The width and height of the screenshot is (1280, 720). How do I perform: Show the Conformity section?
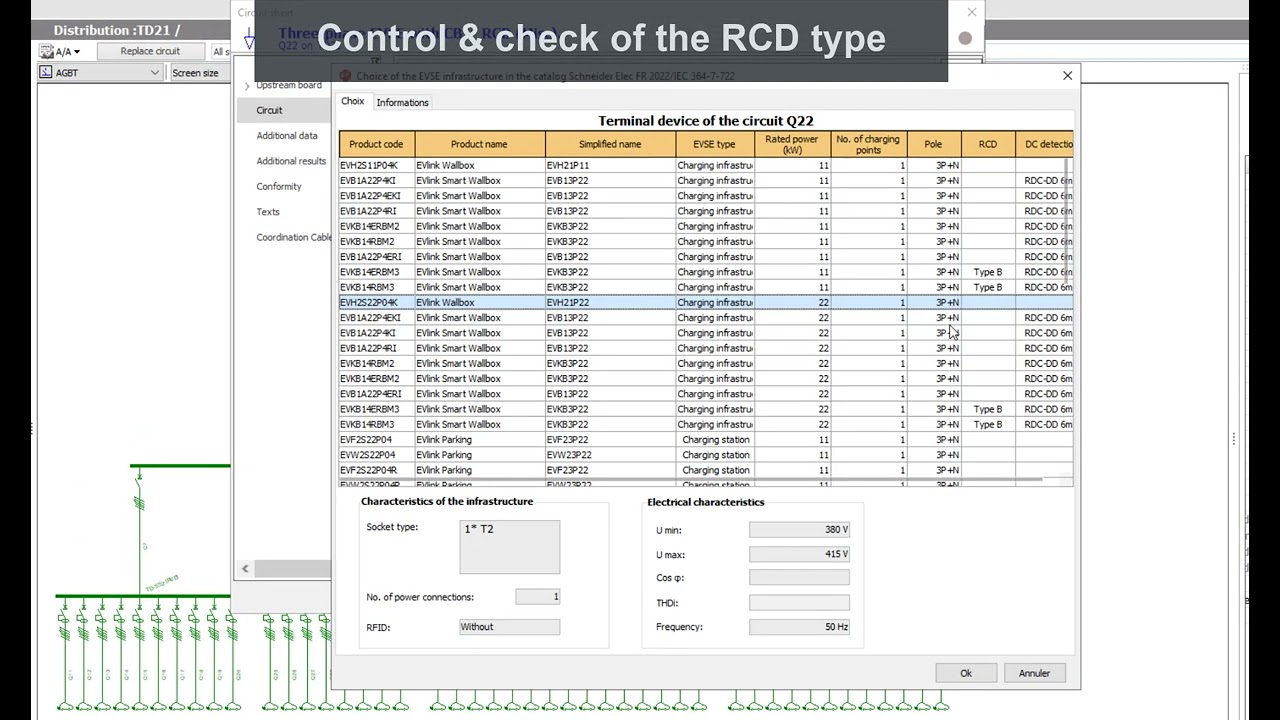click(278, 186)
